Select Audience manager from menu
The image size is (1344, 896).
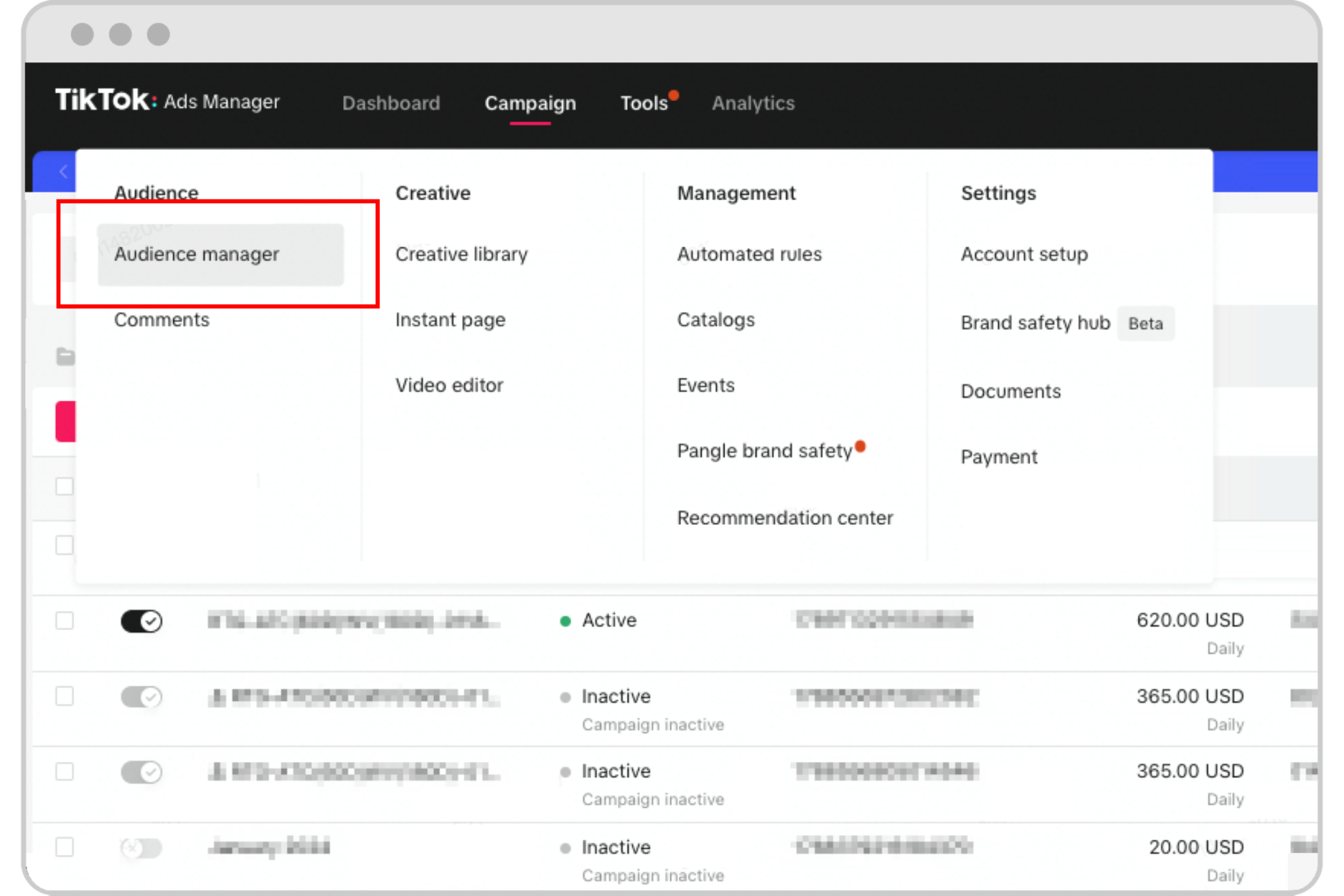[197, 254]
